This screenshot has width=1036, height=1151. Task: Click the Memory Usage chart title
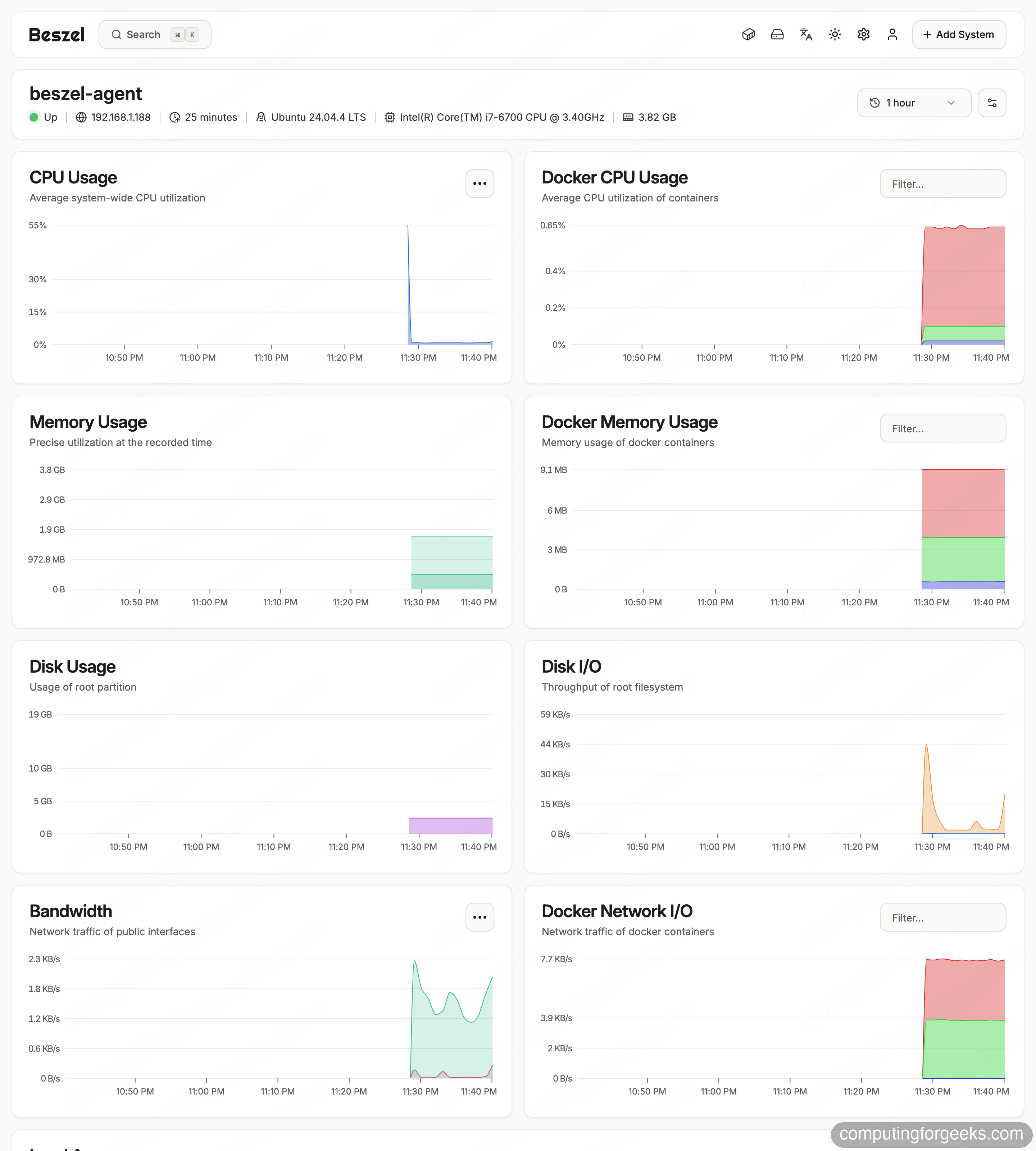[x=88, y=422]
